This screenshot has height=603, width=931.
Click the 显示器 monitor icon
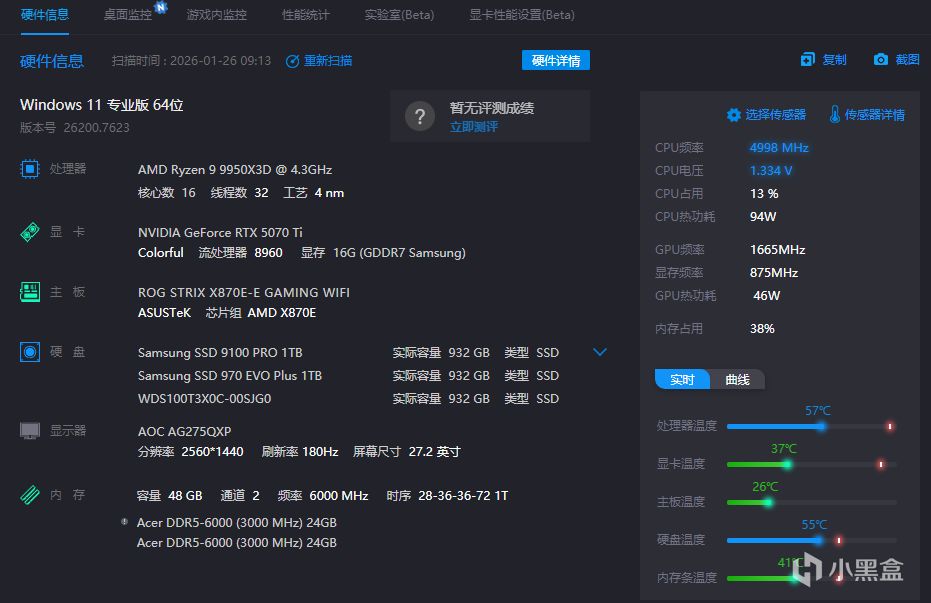point(30,430)
